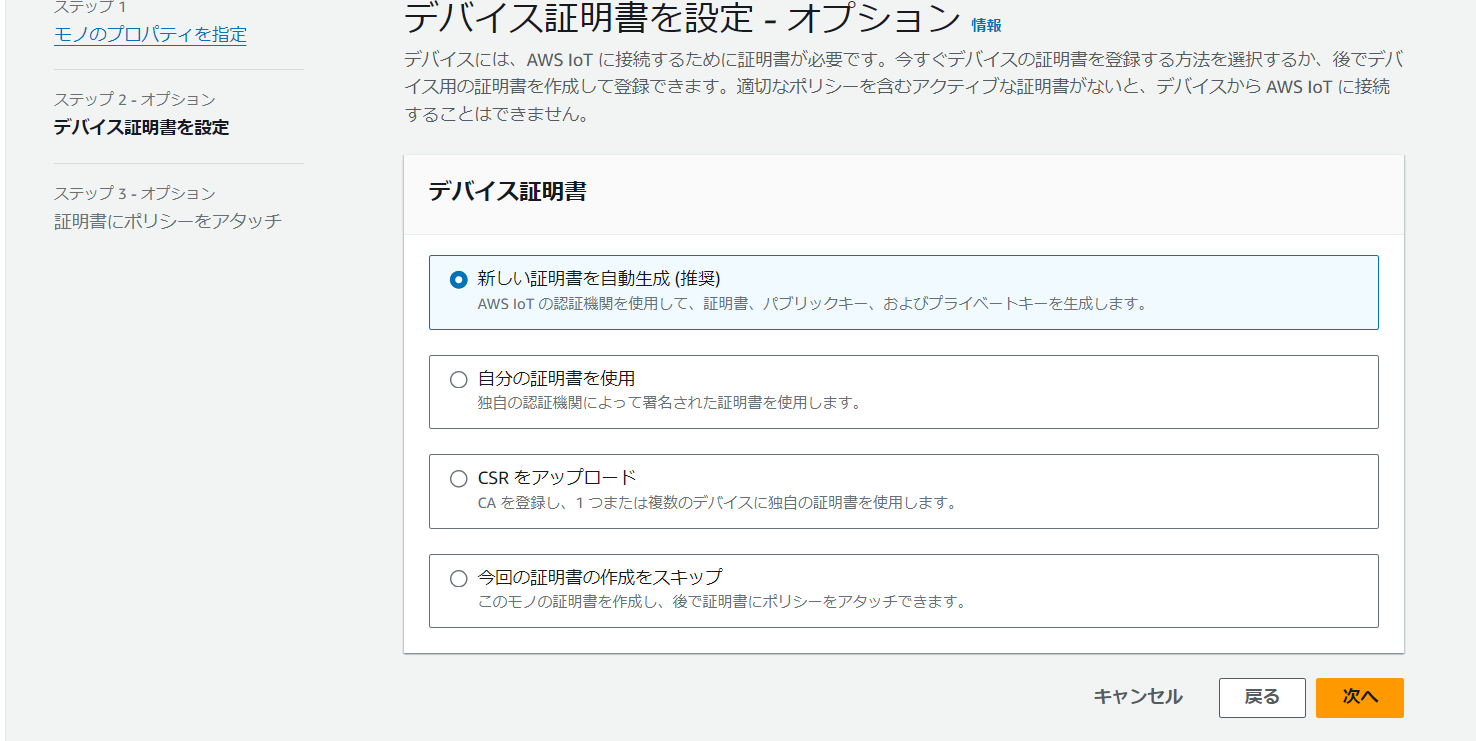Click the 戻る button
The width and height of the screenshot is (1476, 741).
(x=1262, y=698)
